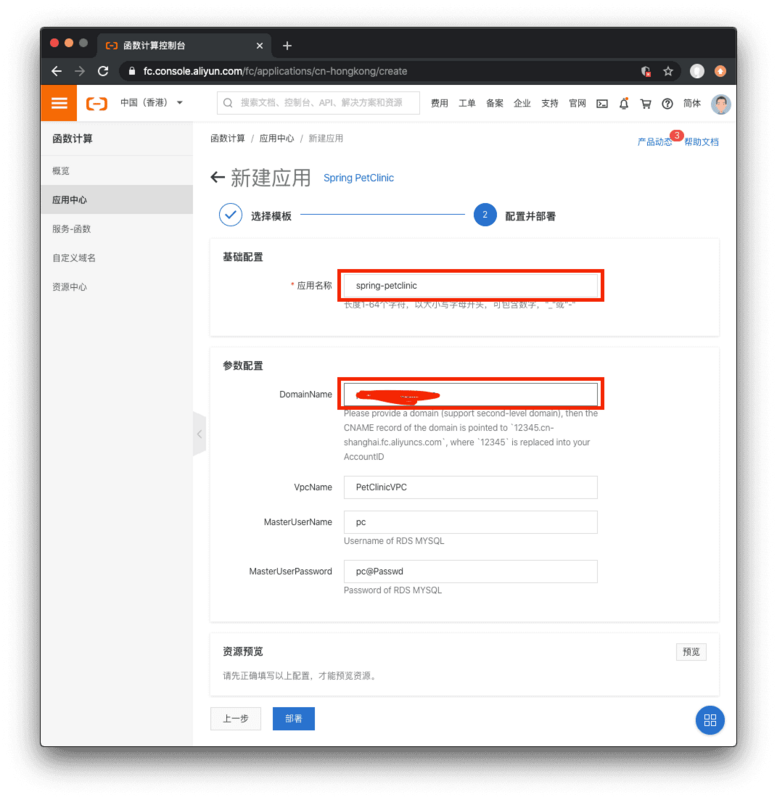Click the 上一步 button
This screenshot has height=800, width=777.
236,718
